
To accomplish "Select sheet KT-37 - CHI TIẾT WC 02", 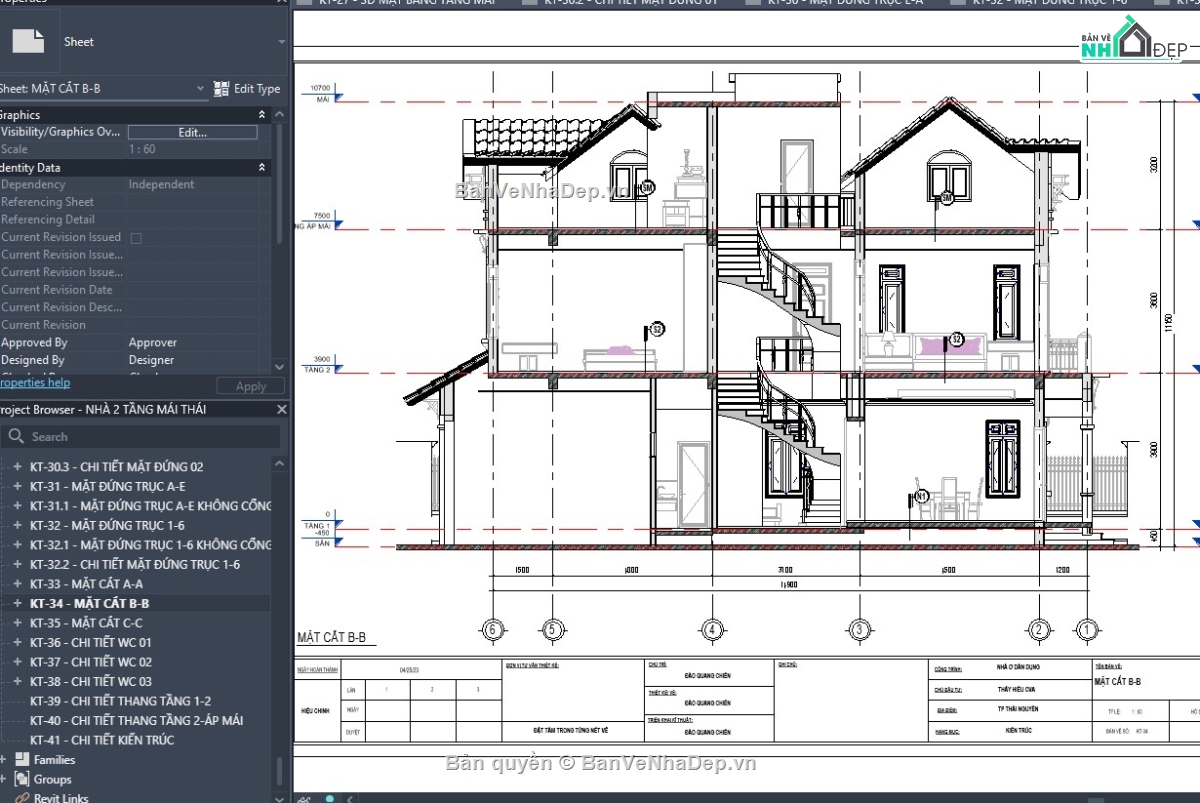I will (x=91, y=662).
